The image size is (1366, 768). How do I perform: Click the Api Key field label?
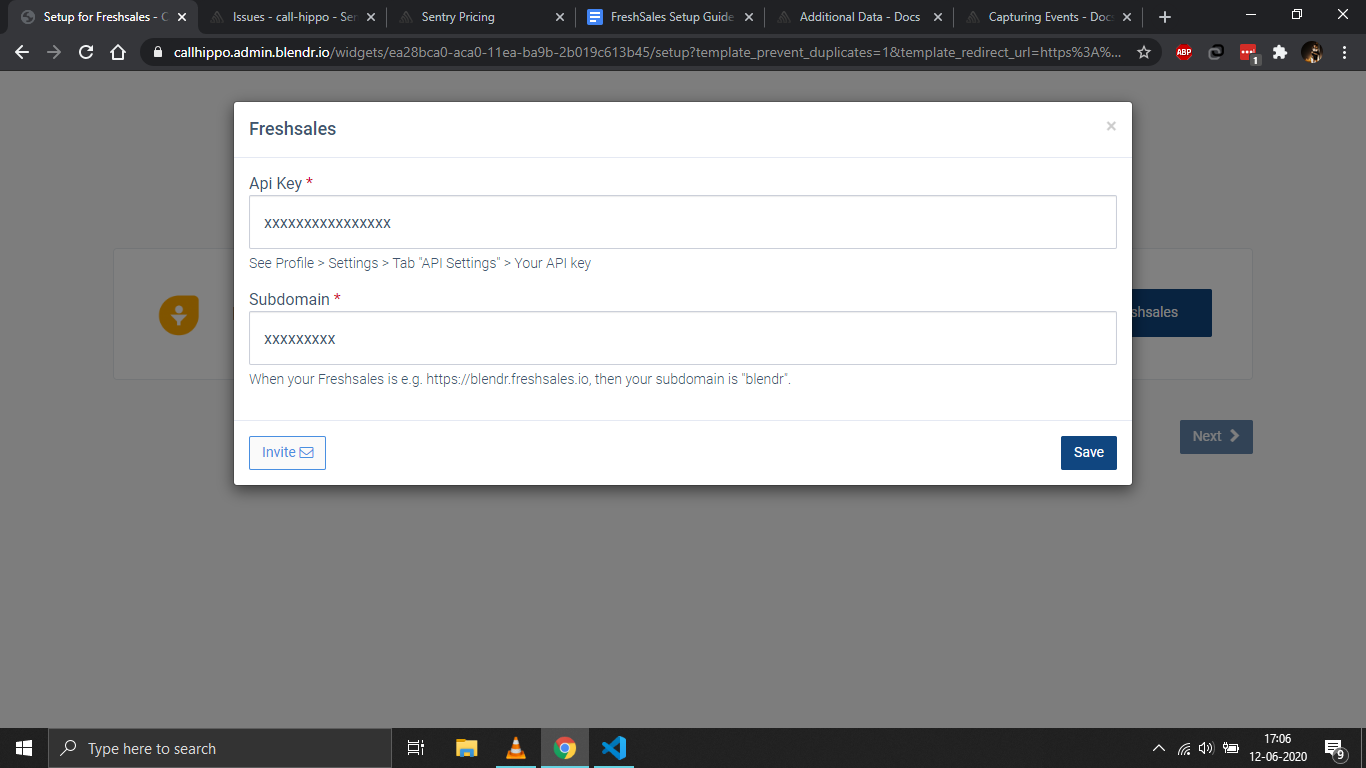pos(281,183)
